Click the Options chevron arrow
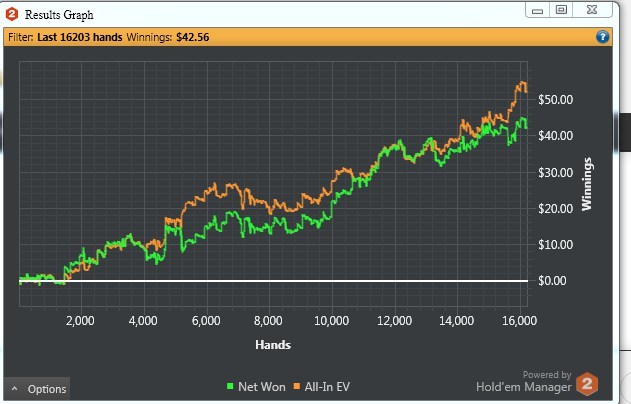This screenshot has height=404, width=631. [x=15, y=389]
